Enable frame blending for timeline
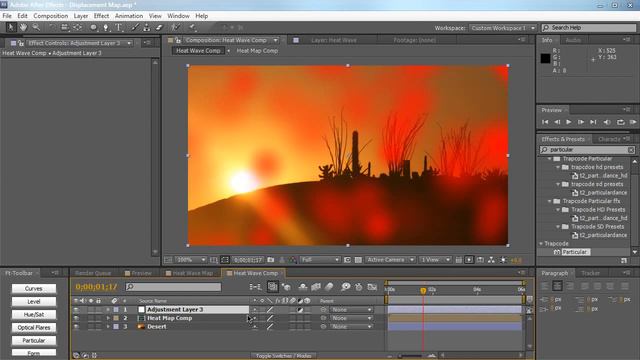This screenshot has width=640, height=360. coord(316,287)
